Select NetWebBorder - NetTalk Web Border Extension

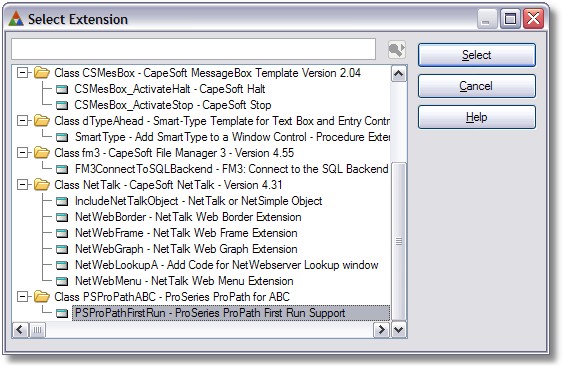[188, 217]
